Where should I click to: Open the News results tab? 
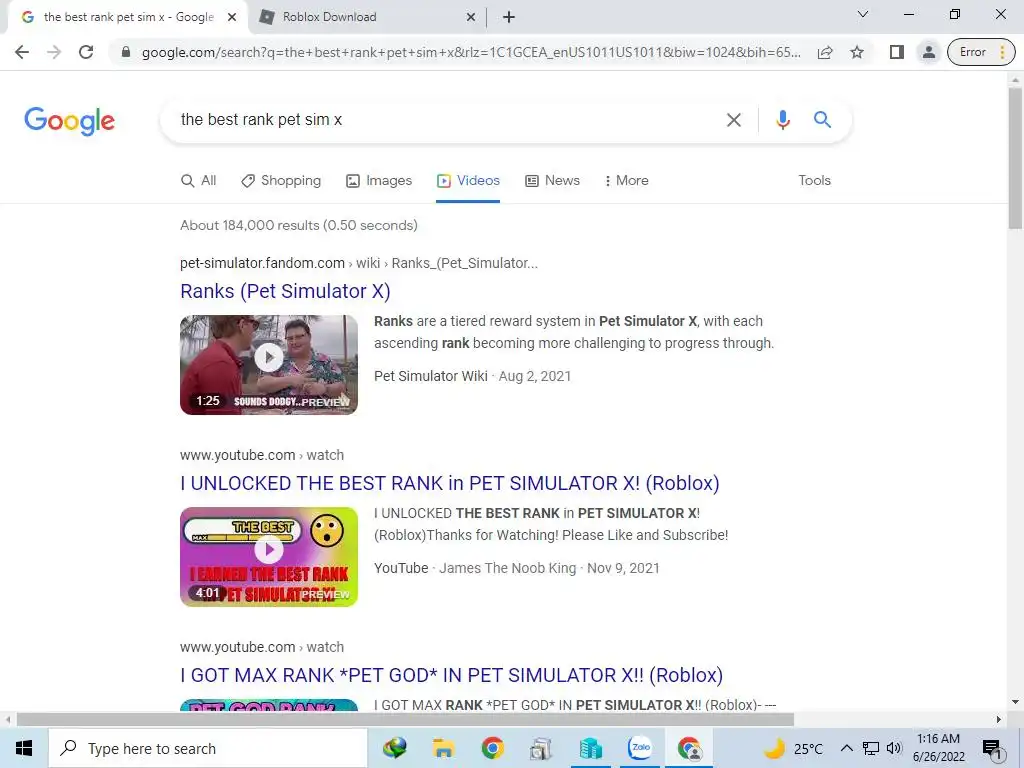(x=552, y=181)
